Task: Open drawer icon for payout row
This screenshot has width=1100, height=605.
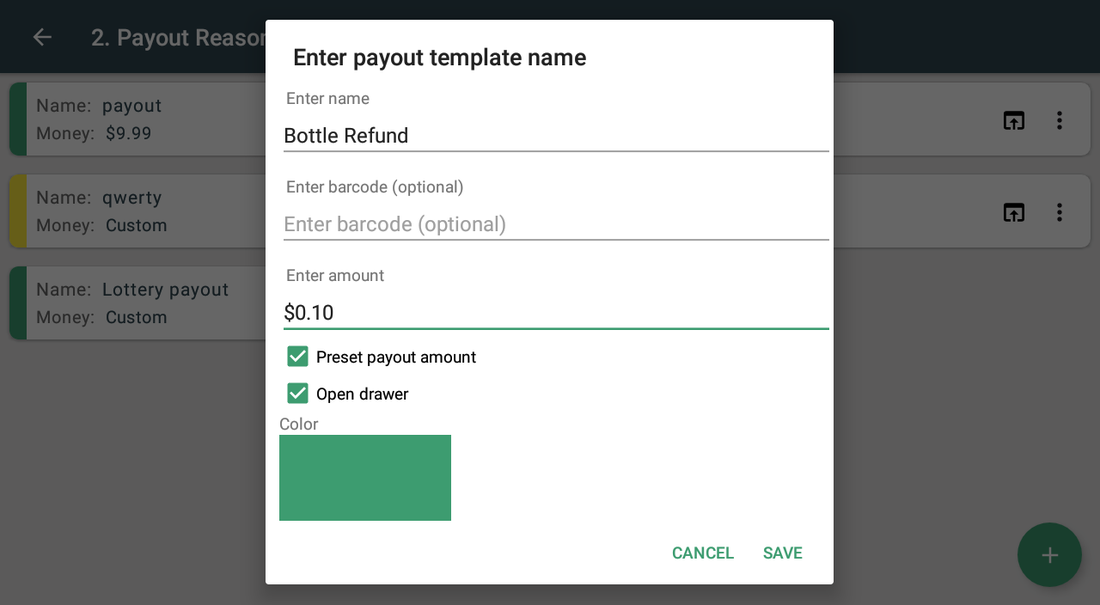Action: 1014,121
